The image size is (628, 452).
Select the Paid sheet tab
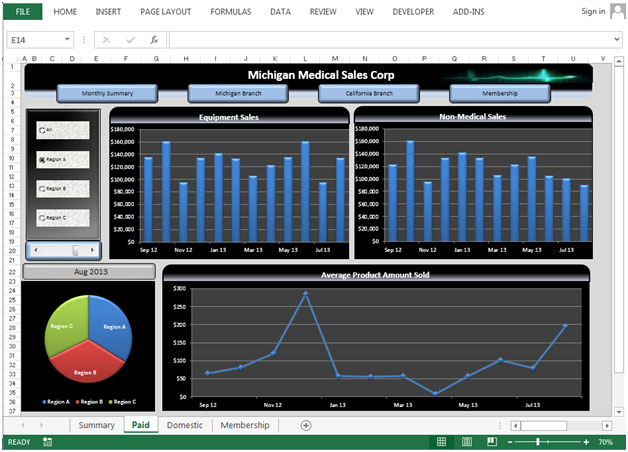[x=141, y=425]
